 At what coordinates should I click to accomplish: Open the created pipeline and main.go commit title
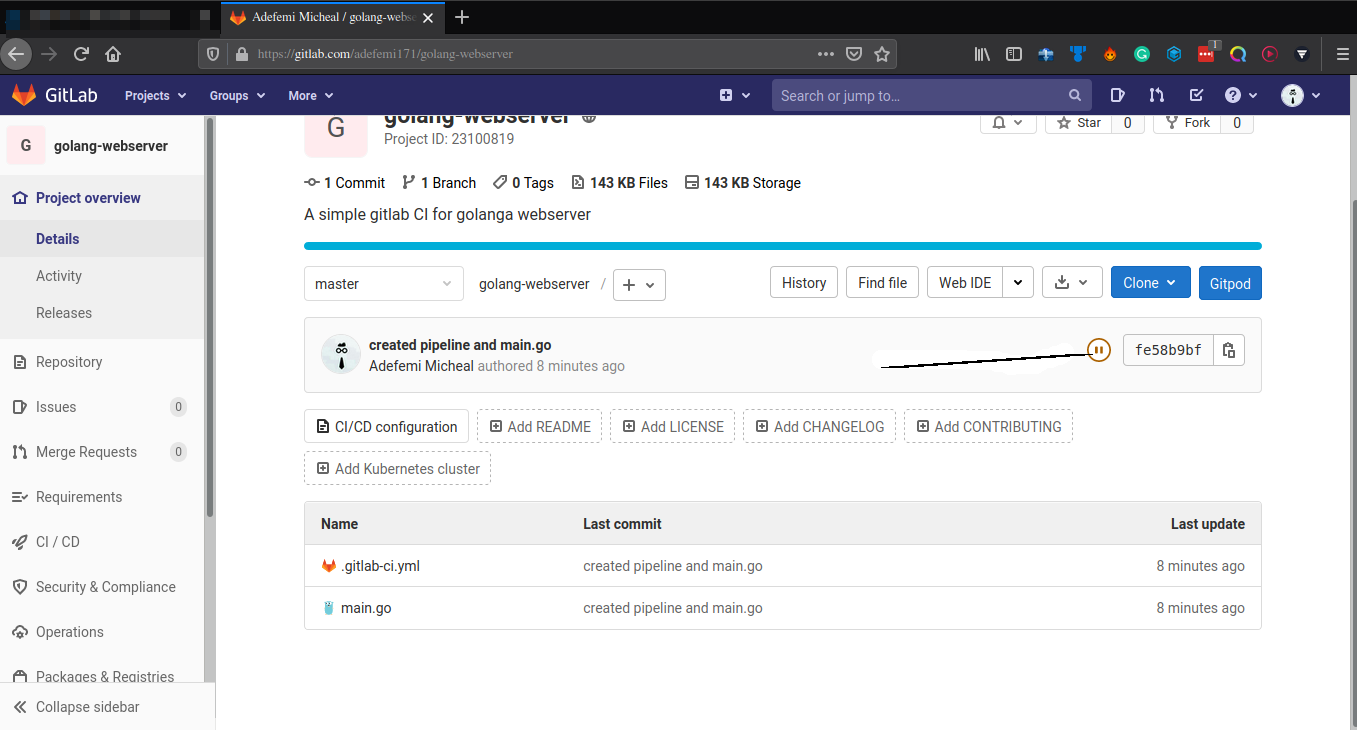(460, 345)
